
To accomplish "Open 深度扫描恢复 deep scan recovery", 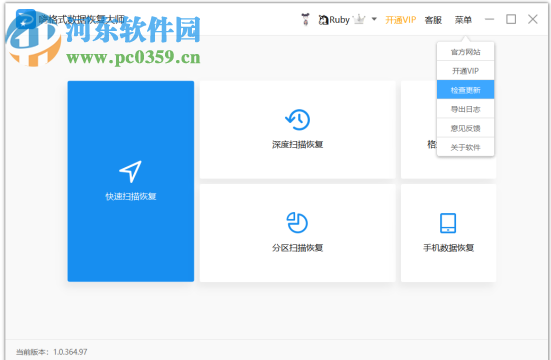I will [x=297, y=130].
